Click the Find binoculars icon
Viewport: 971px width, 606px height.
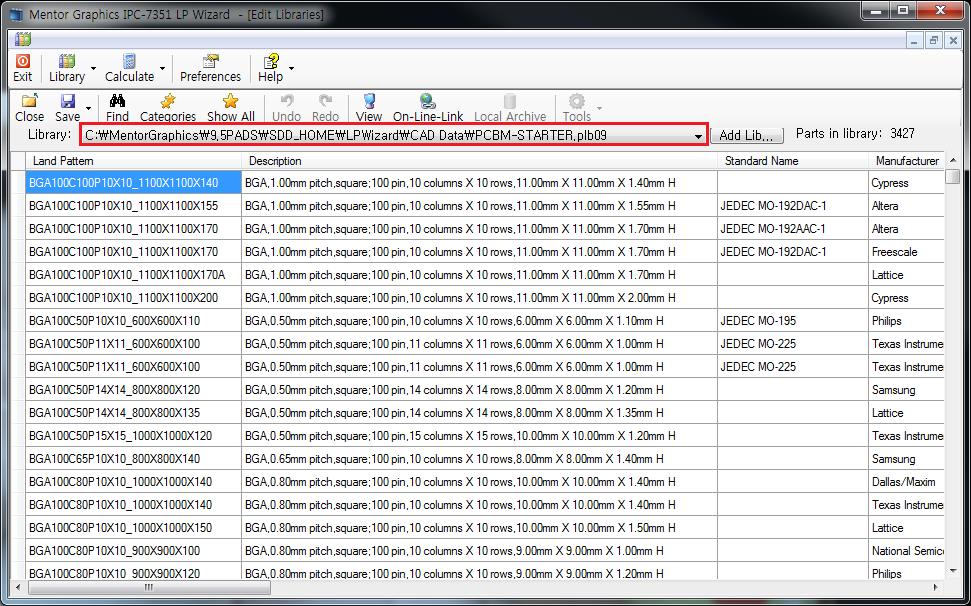pos(117,101)
